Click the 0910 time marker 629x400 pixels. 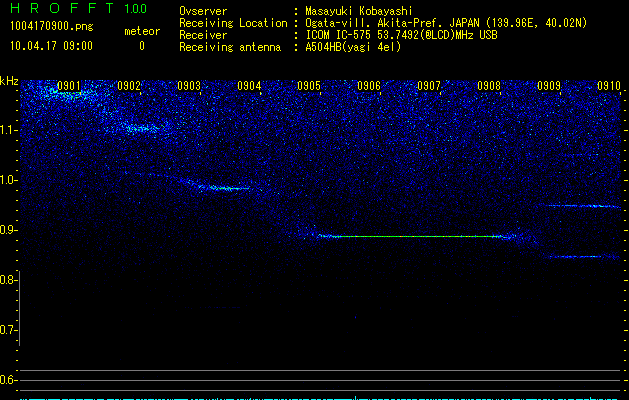coord(609,86)
